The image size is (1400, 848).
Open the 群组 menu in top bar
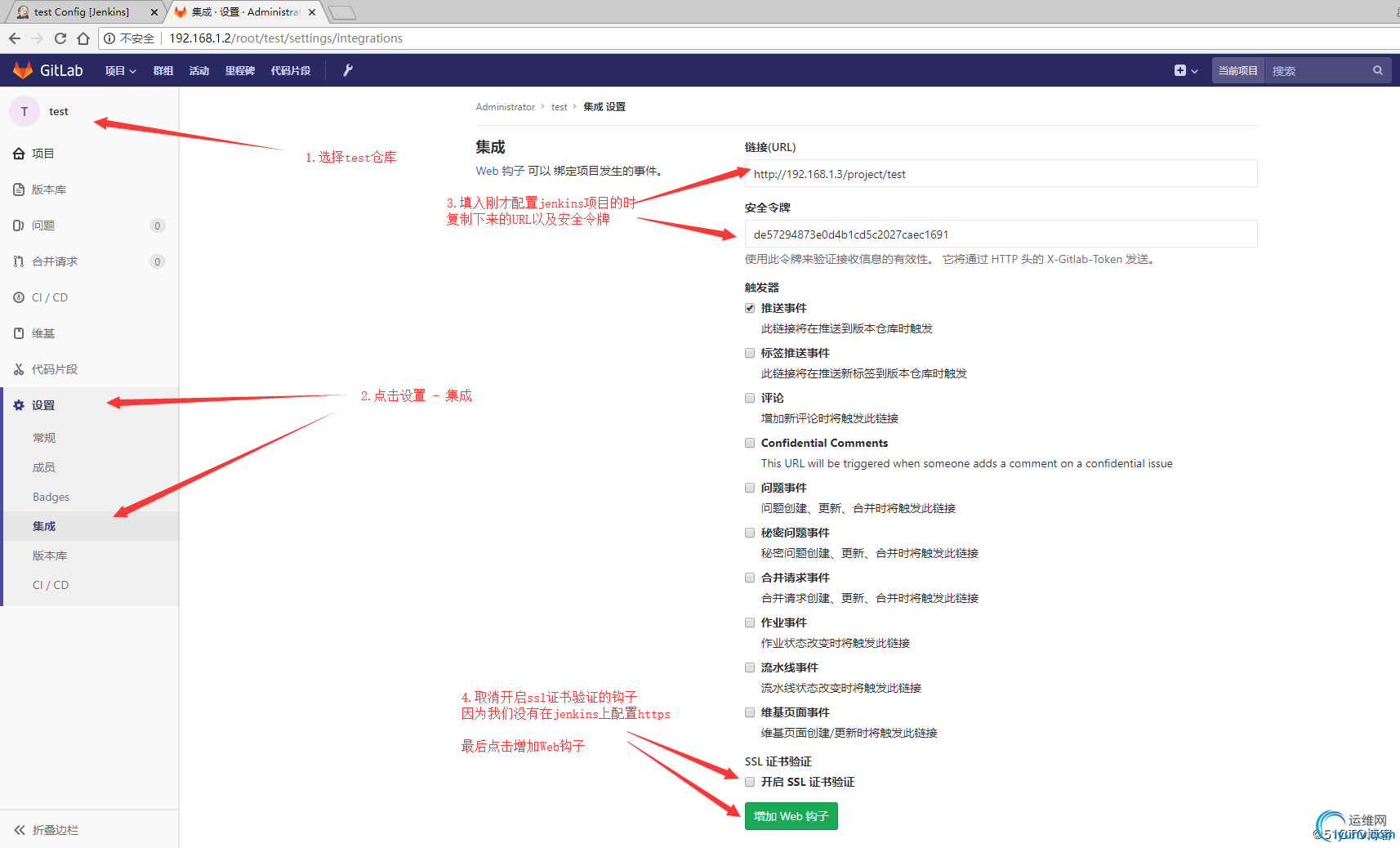163,71
